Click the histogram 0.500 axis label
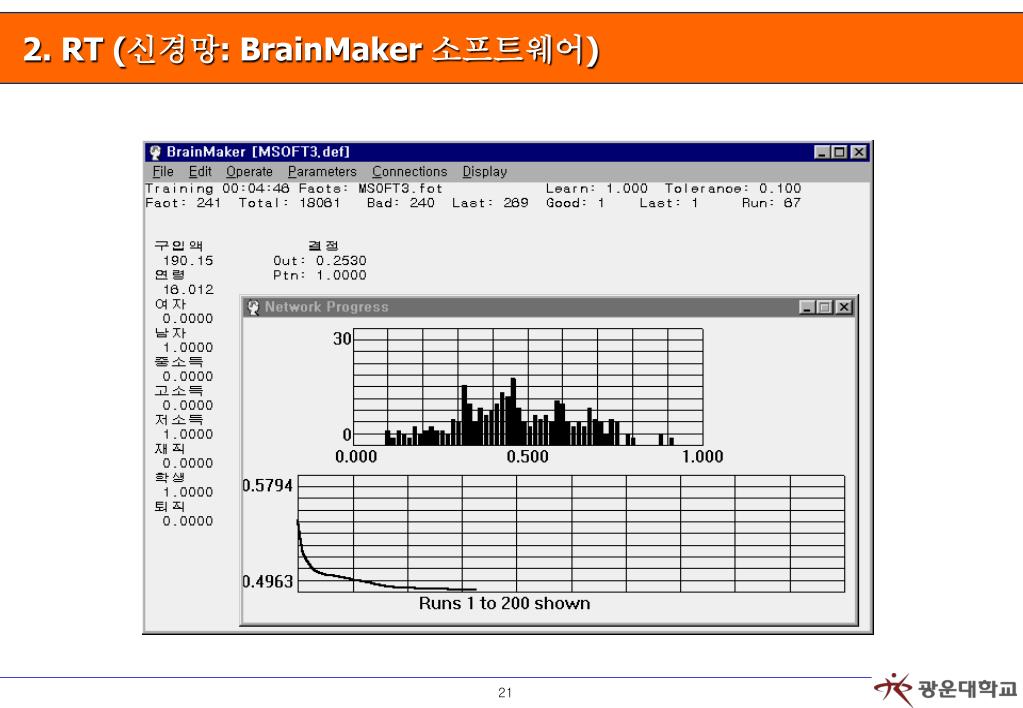 click(527, 456)
